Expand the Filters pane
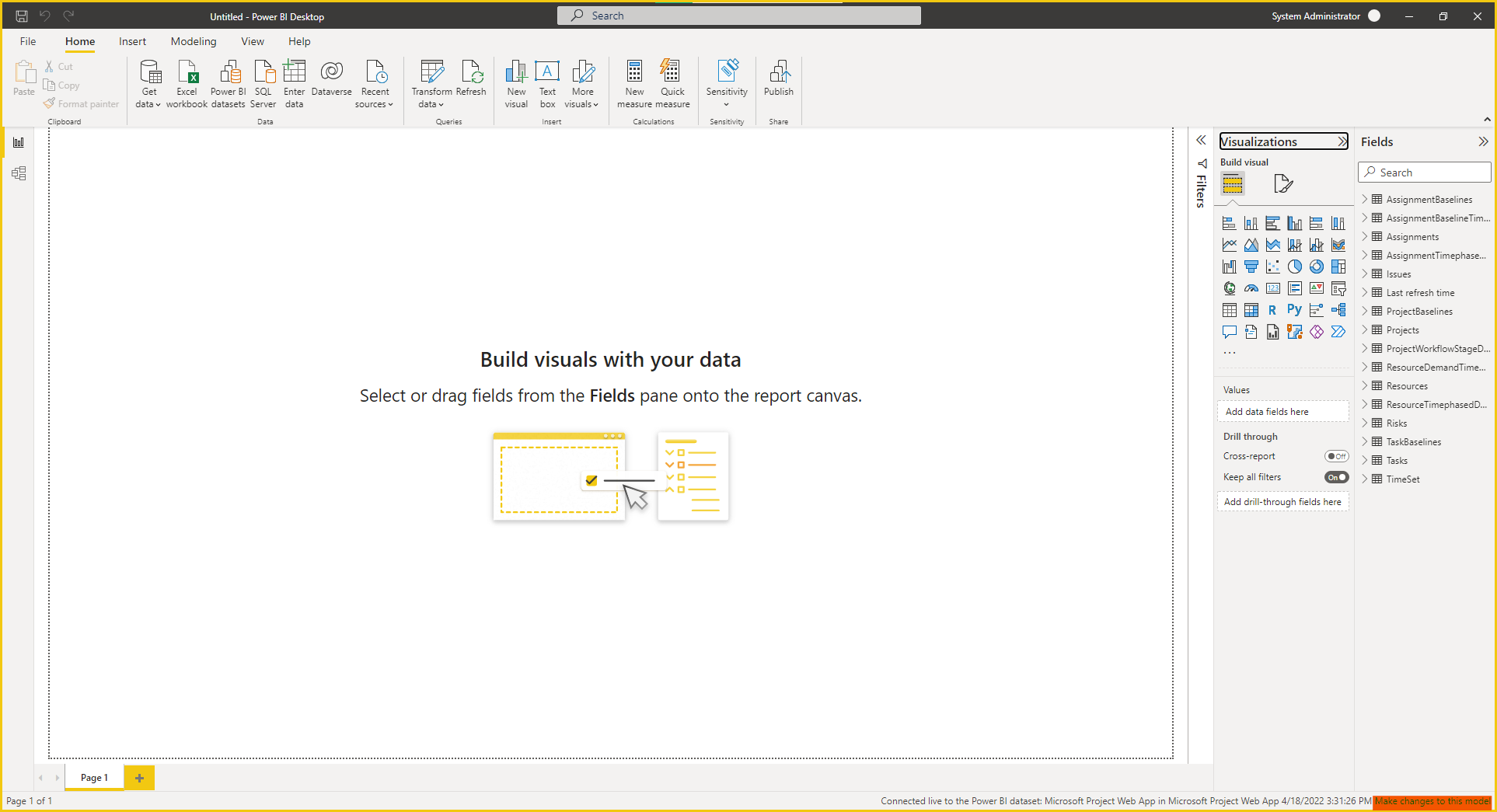1497x812 pixels. (x=1201, y=141)
